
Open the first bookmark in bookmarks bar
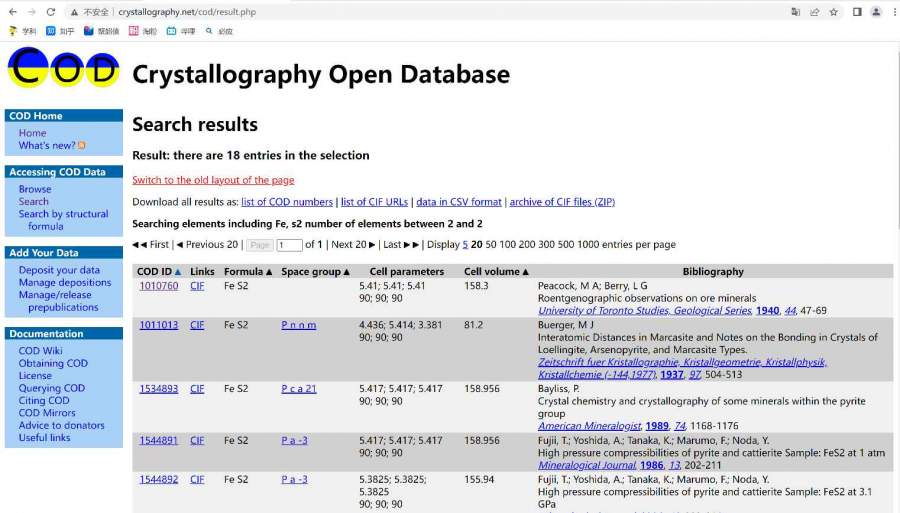point(22,31)
